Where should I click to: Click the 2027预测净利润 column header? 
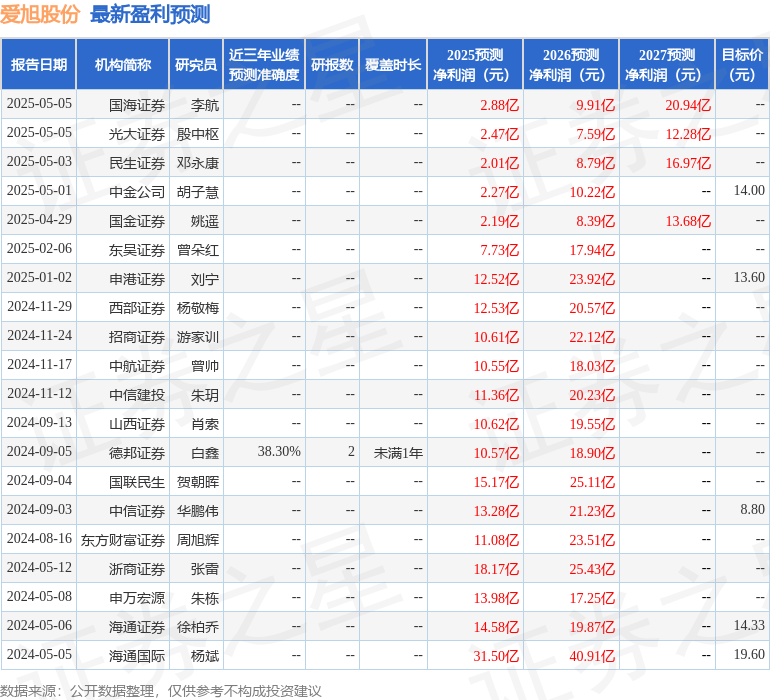667,65
